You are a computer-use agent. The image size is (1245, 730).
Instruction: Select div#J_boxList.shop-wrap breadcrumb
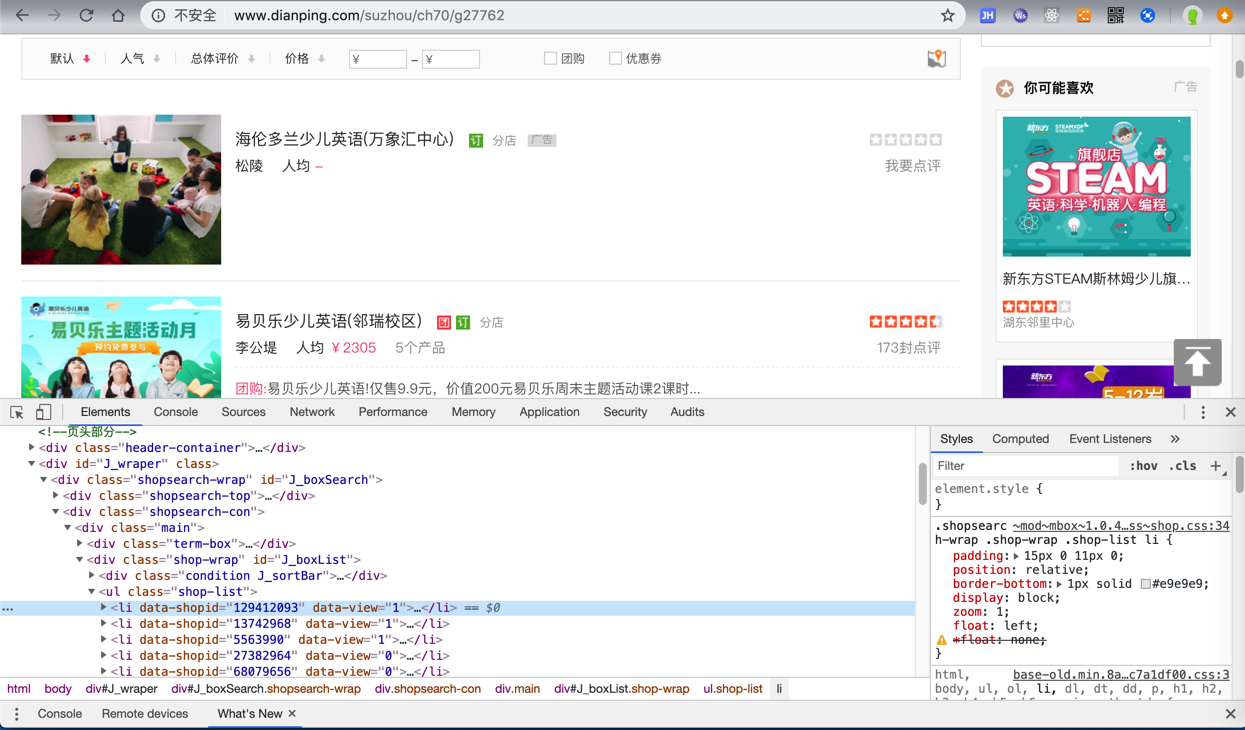tap(621, 689)
